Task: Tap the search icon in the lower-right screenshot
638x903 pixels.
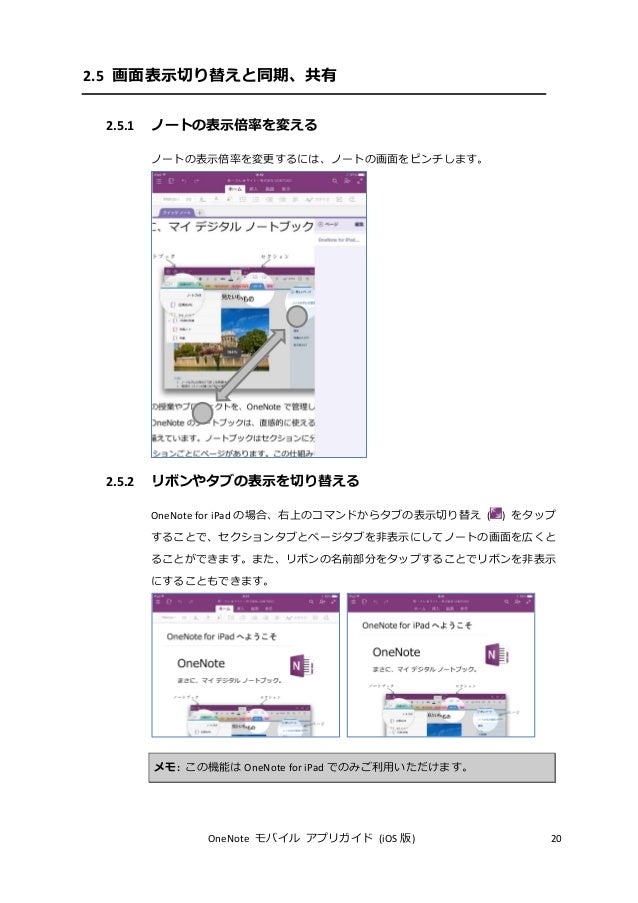Action: click(x=507, y=601)
